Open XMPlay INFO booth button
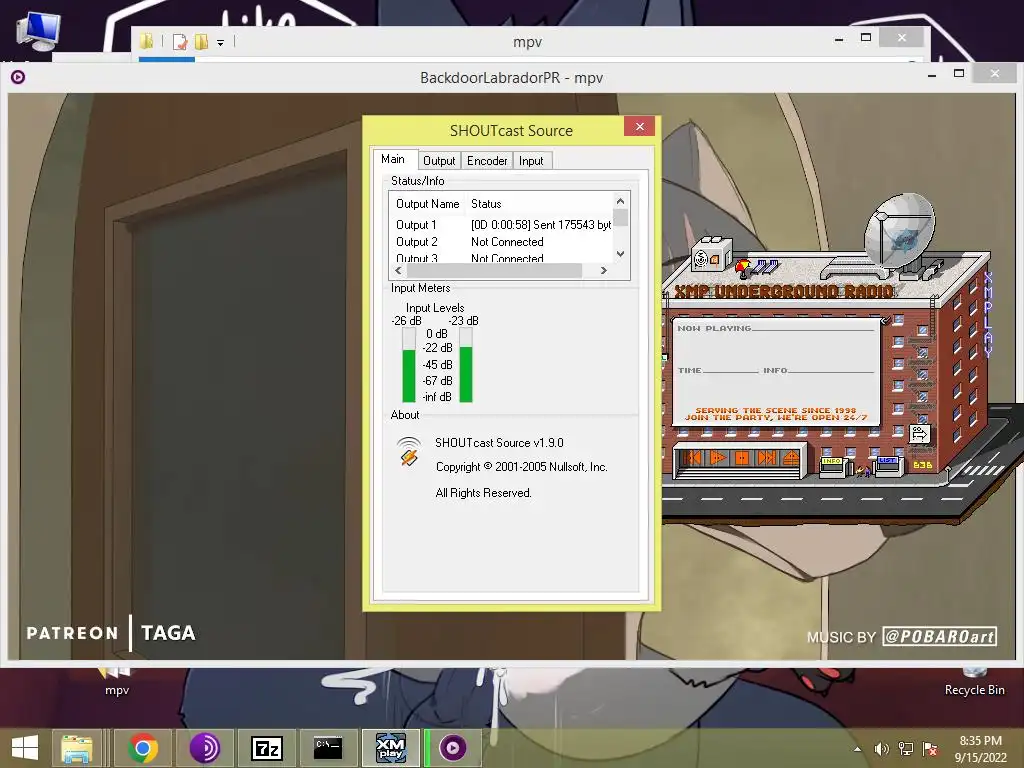Screen dimensions: 1024x768 [x=832, y=465]
